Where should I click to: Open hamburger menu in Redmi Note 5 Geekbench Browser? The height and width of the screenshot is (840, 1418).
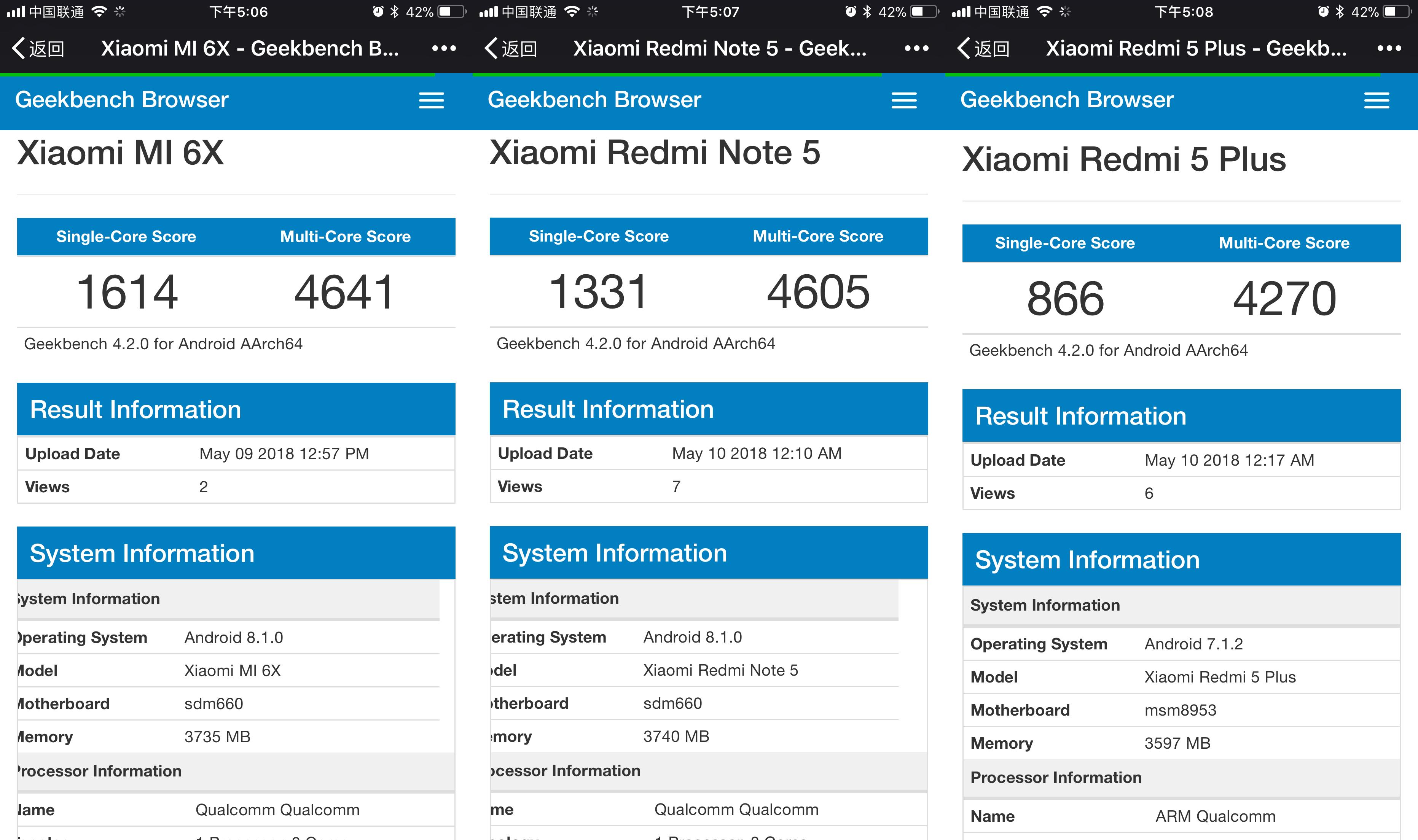(904, 101)
